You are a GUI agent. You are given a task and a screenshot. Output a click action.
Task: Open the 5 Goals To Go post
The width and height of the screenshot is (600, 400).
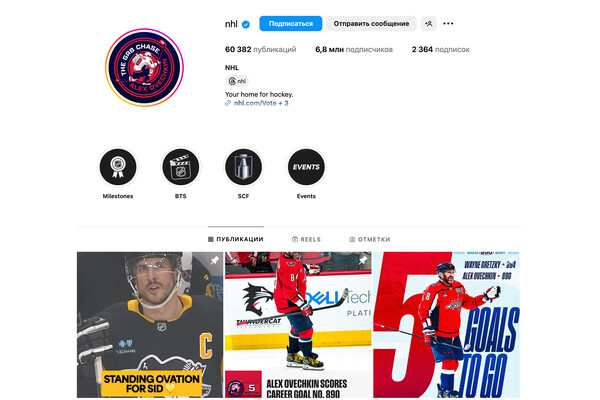[x=447, y=325]
